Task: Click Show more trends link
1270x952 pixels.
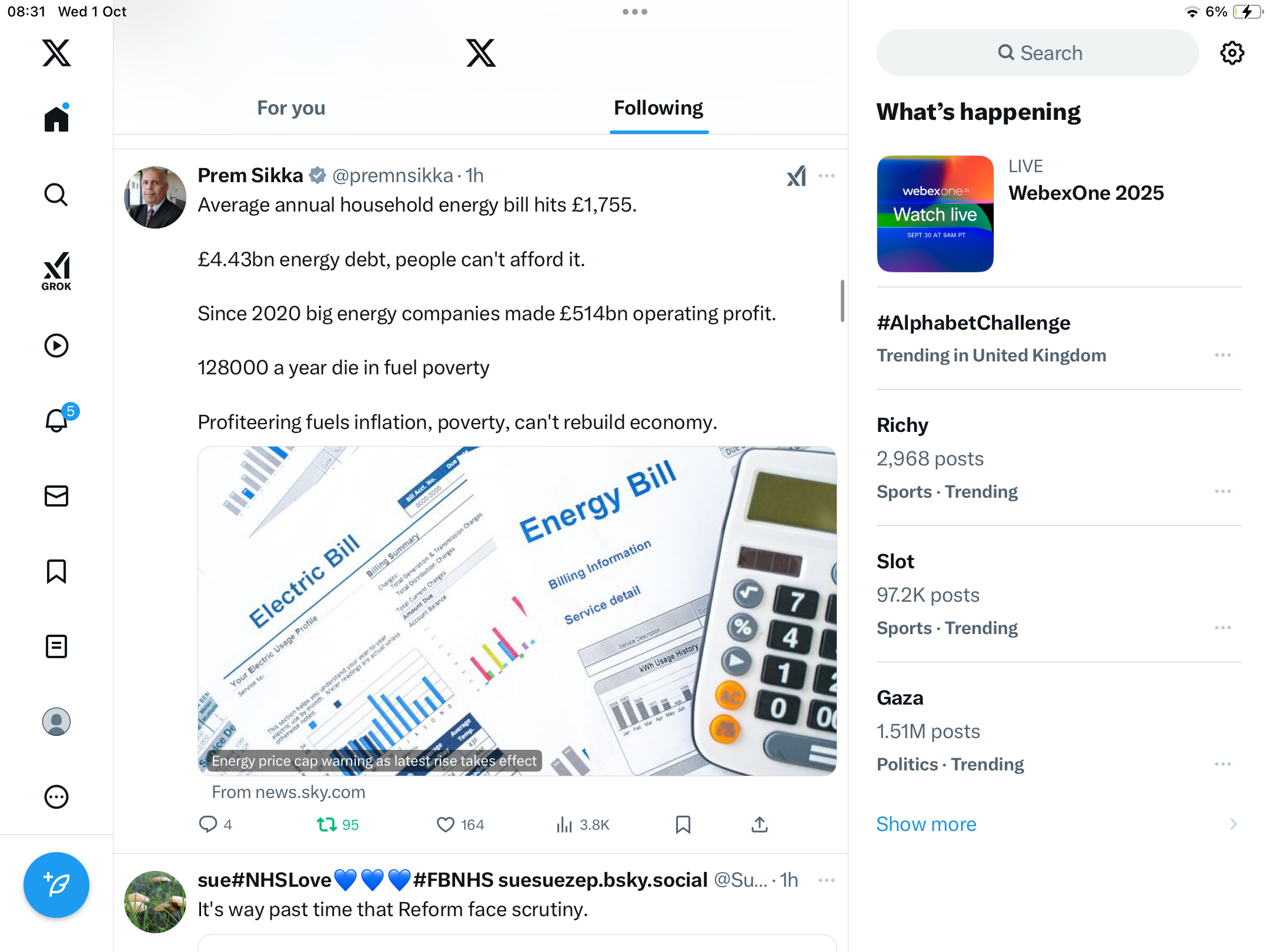Action: (x=926, y=824)
